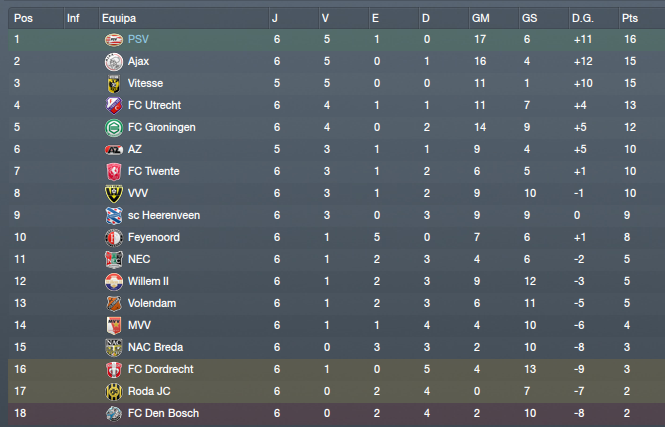Select the Roda JC club logo
Viewport: 665px width, 427px height.
click(x=112, y=392)
